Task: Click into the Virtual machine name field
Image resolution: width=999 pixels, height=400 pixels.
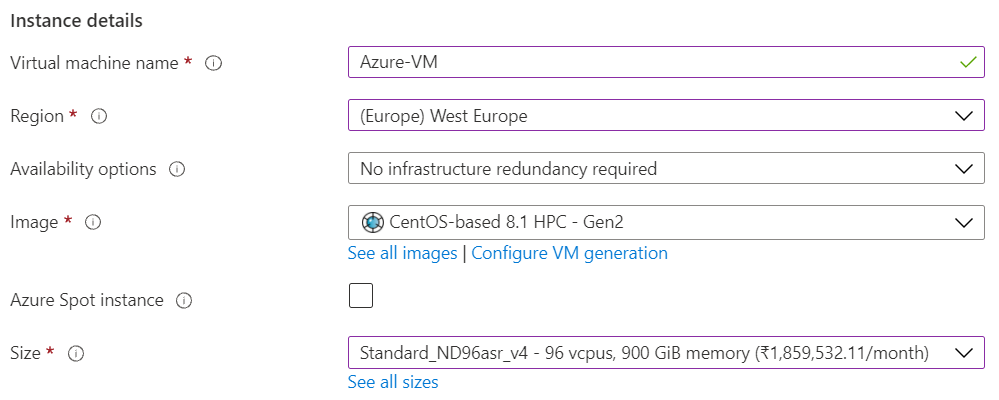Action: pyautogui.click(x=650, y=62)
